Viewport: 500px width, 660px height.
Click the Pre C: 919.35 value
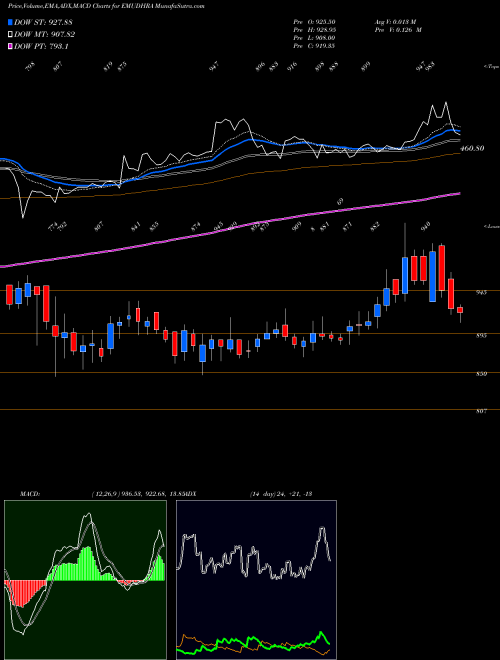pyautogui.click(x=314, y=46)
